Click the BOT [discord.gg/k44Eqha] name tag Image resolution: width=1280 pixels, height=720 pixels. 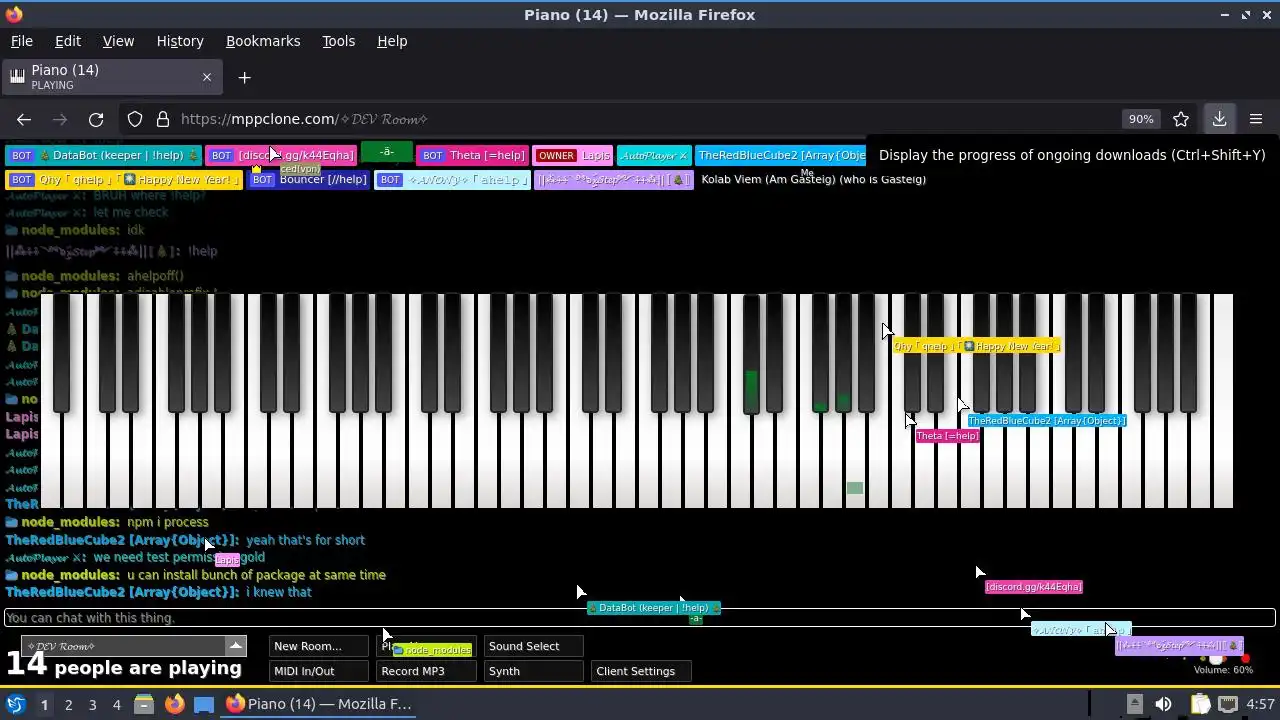point(282,155)
